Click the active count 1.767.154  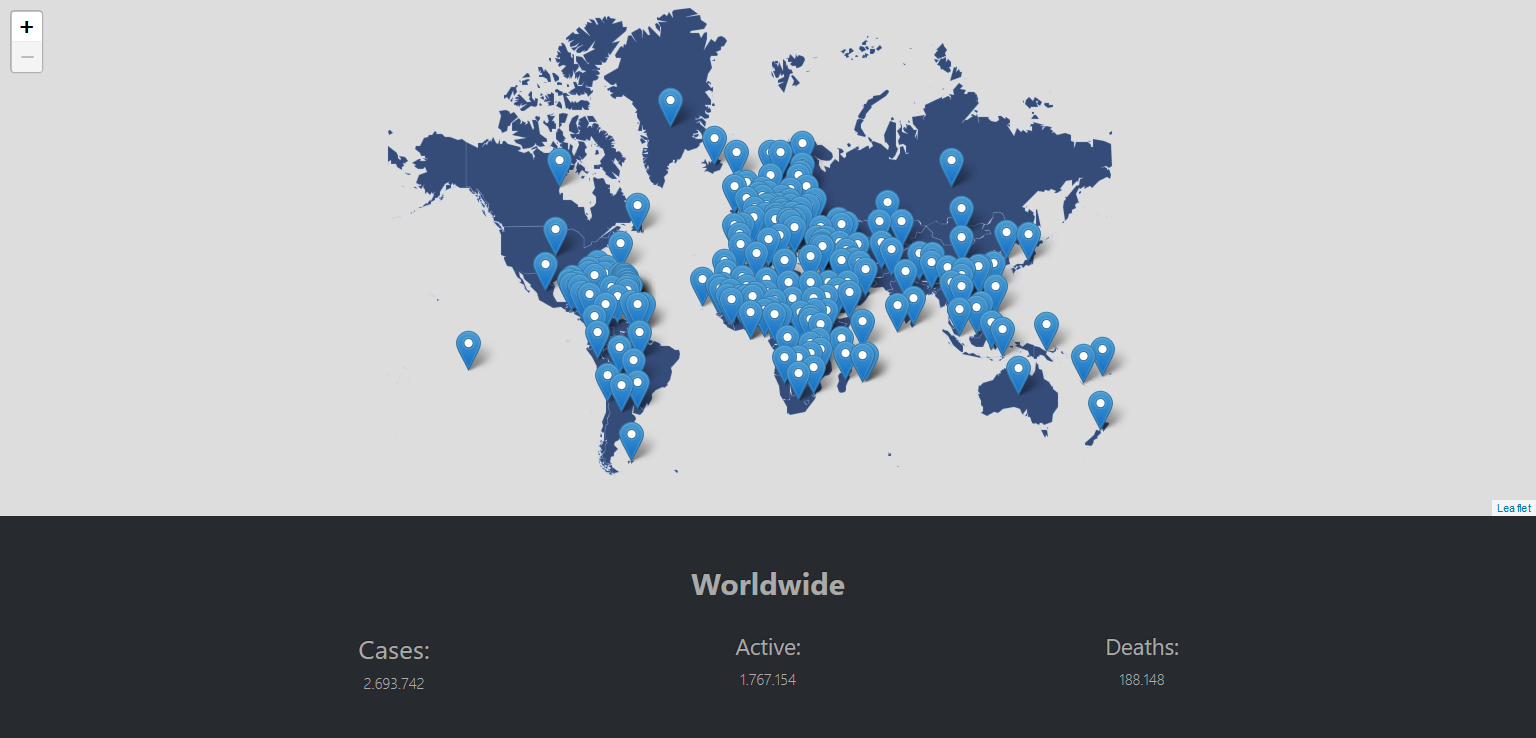(768, 680)
